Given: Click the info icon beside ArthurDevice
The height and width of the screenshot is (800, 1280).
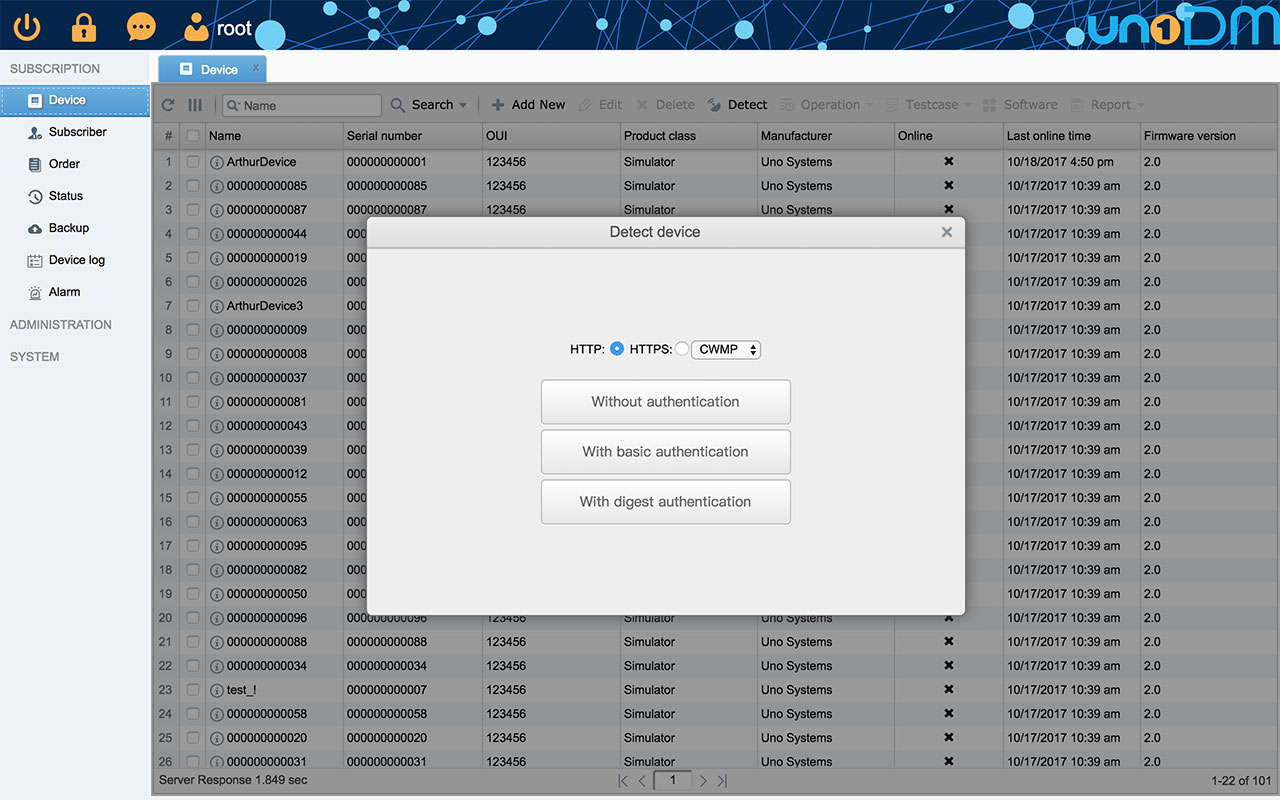Looking at the screenshot, I should coord(216,162).
